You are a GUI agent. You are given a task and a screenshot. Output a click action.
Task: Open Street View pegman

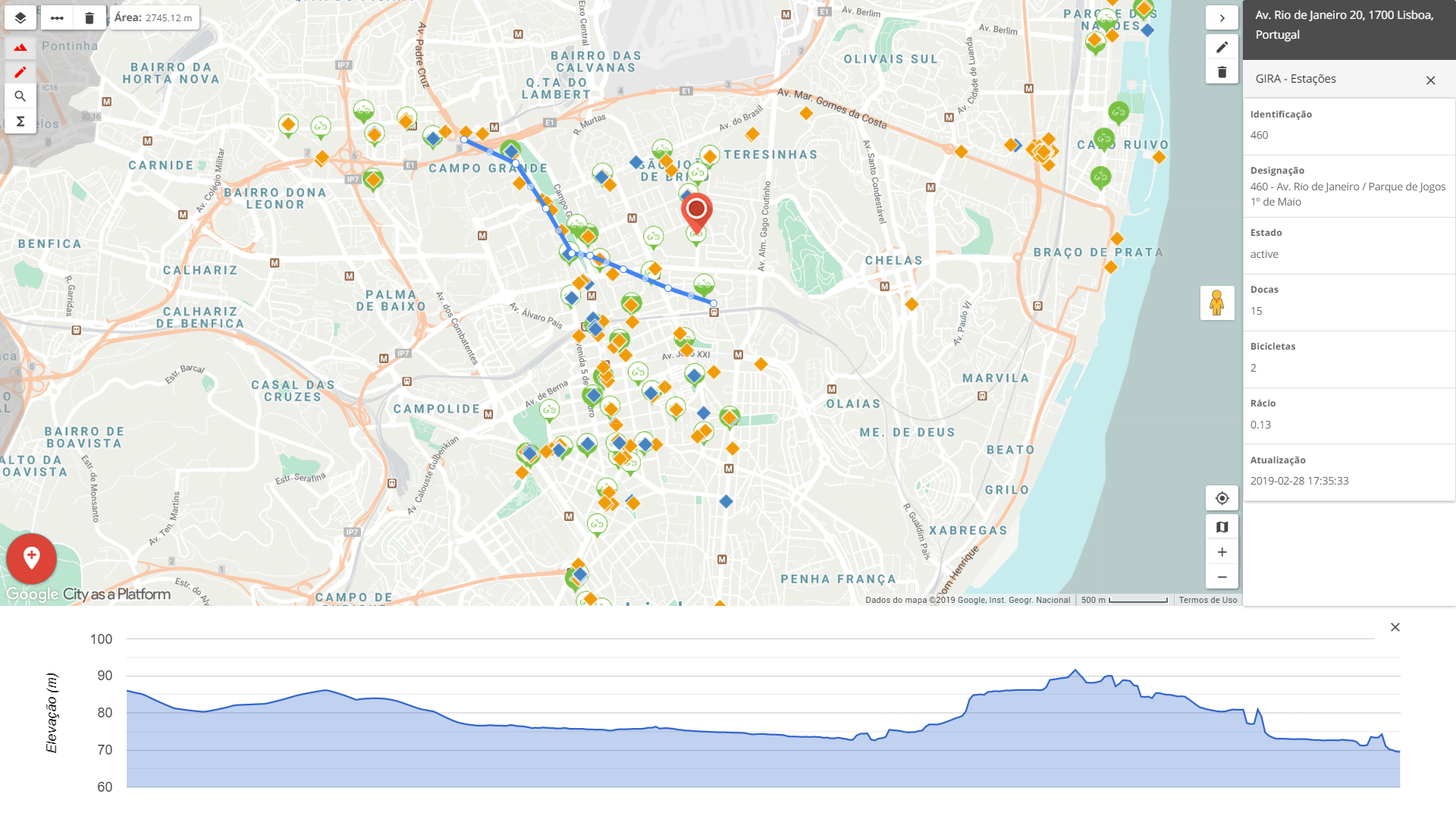click(1216, 303)
